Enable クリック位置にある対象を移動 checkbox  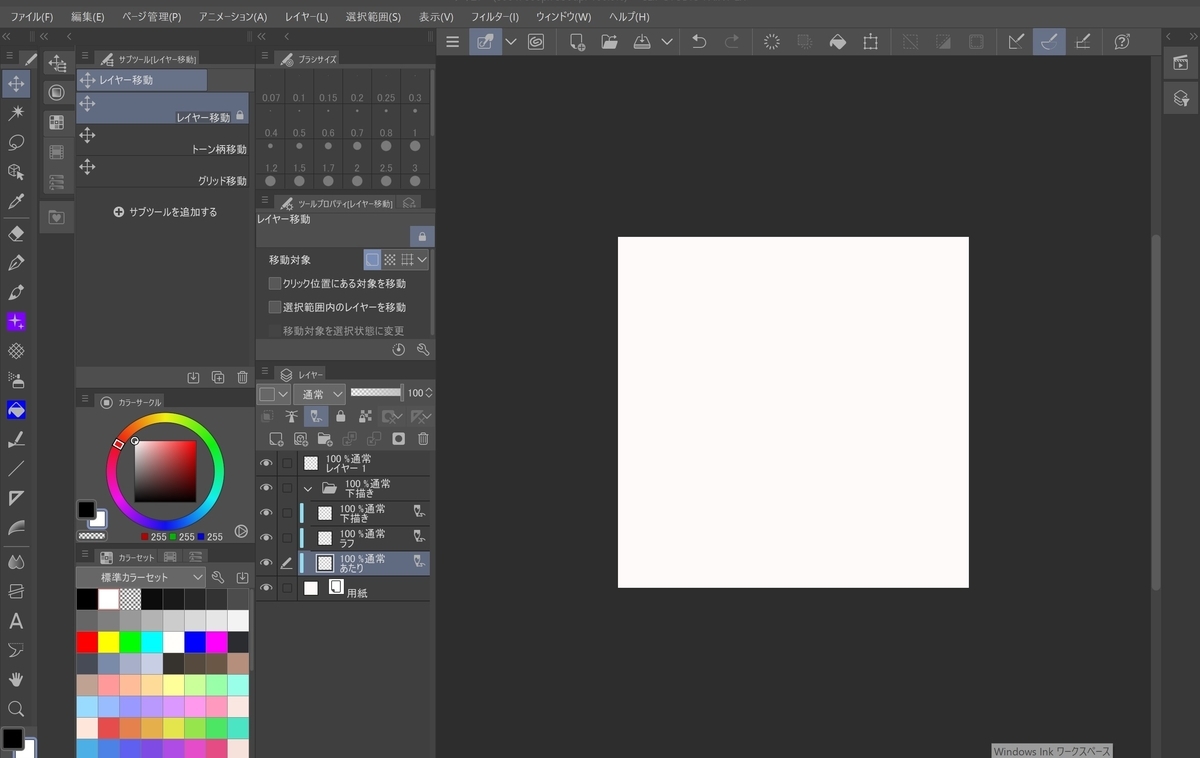pyautogui.click(x=275, y=284)
